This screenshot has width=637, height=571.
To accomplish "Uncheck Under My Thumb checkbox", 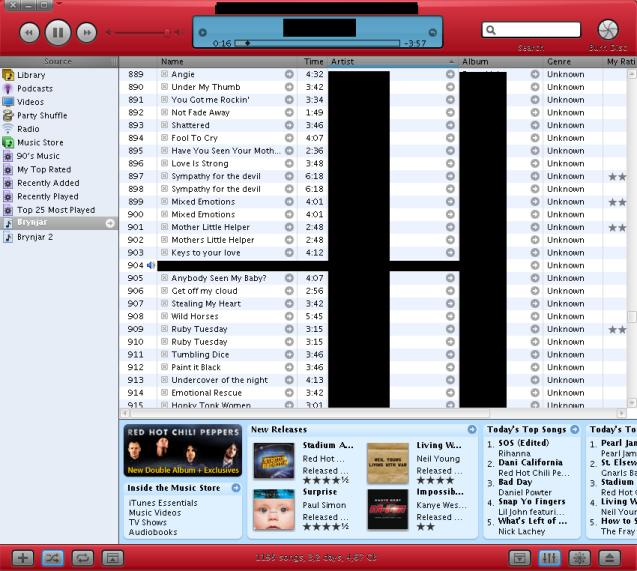I will [164, 87].
